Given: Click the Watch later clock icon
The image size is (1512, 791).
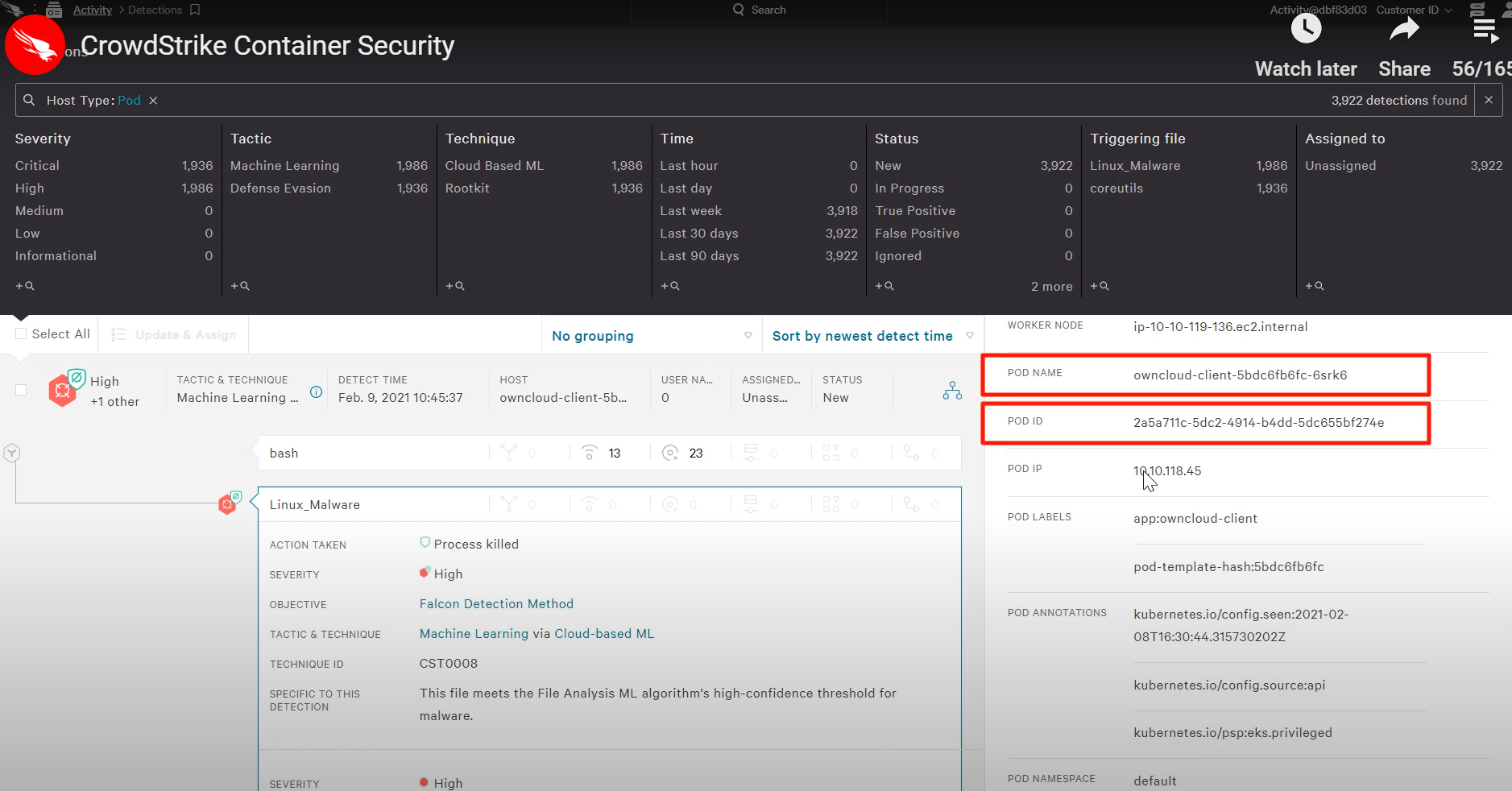Looking at the screenshot, I should click(1306, 30).
